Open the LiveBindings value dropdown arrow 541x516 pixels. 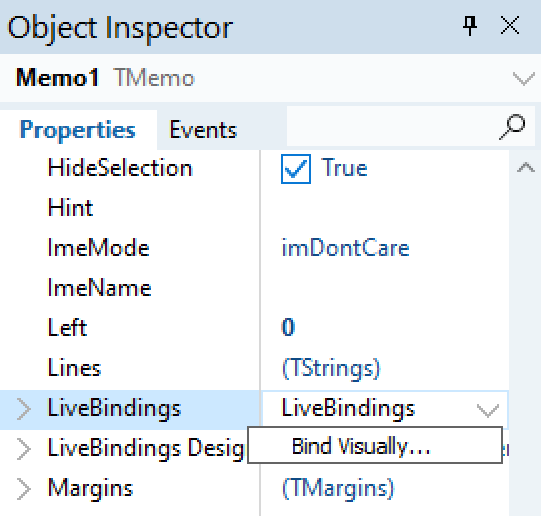(488, 410)
